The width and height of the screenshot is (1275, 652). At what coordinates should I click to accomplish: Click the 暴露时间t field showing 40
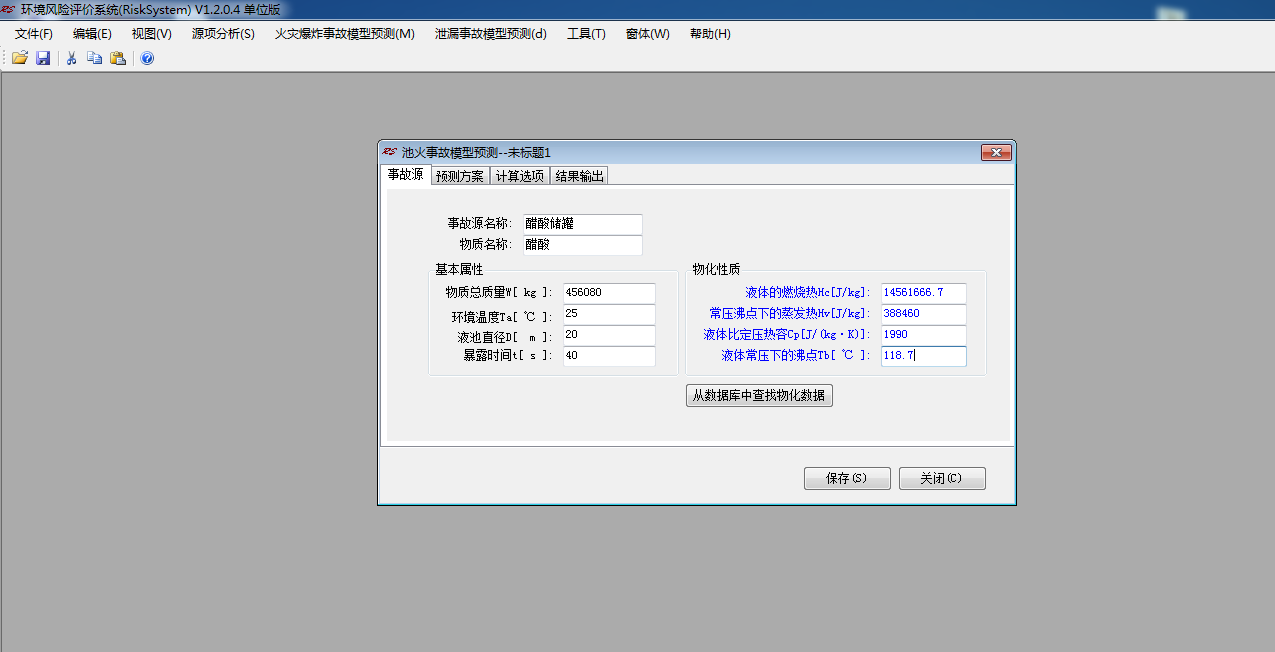point(609,357)
